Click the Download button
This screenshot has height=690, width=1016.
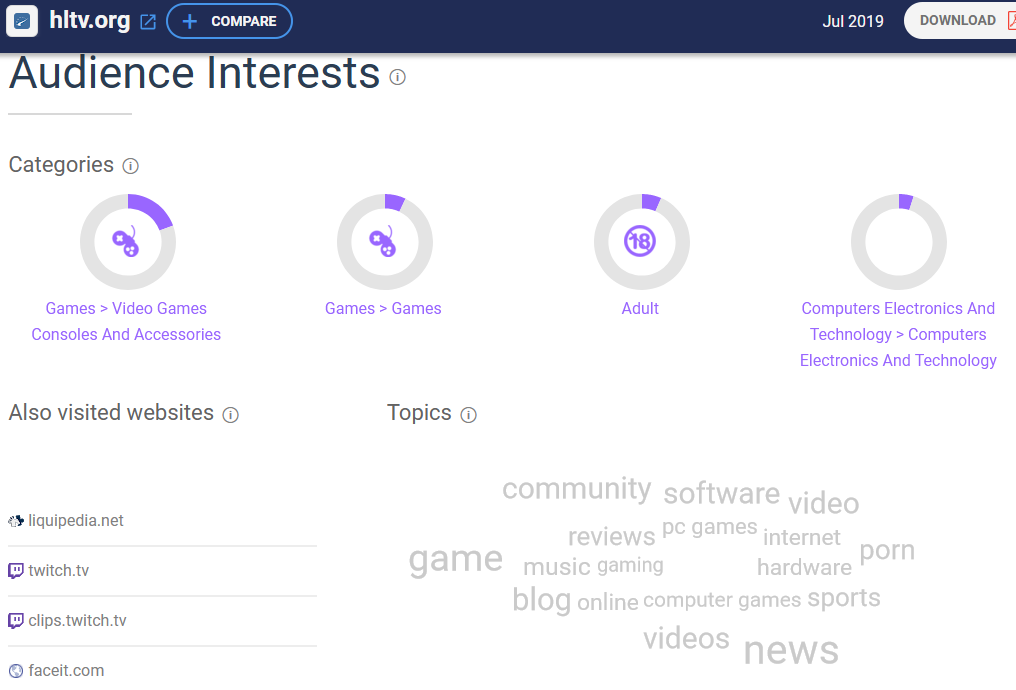pyautogui.click(x=960, y=21)
